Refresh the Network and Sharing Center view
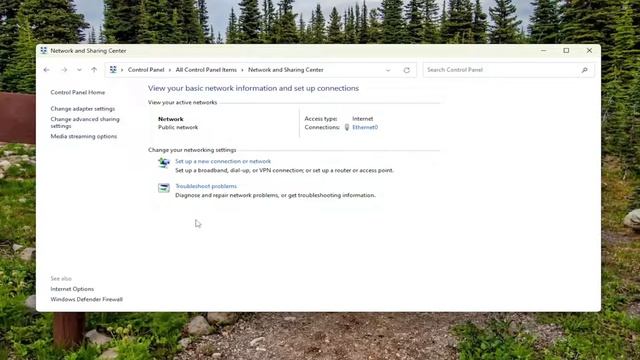 407,70
